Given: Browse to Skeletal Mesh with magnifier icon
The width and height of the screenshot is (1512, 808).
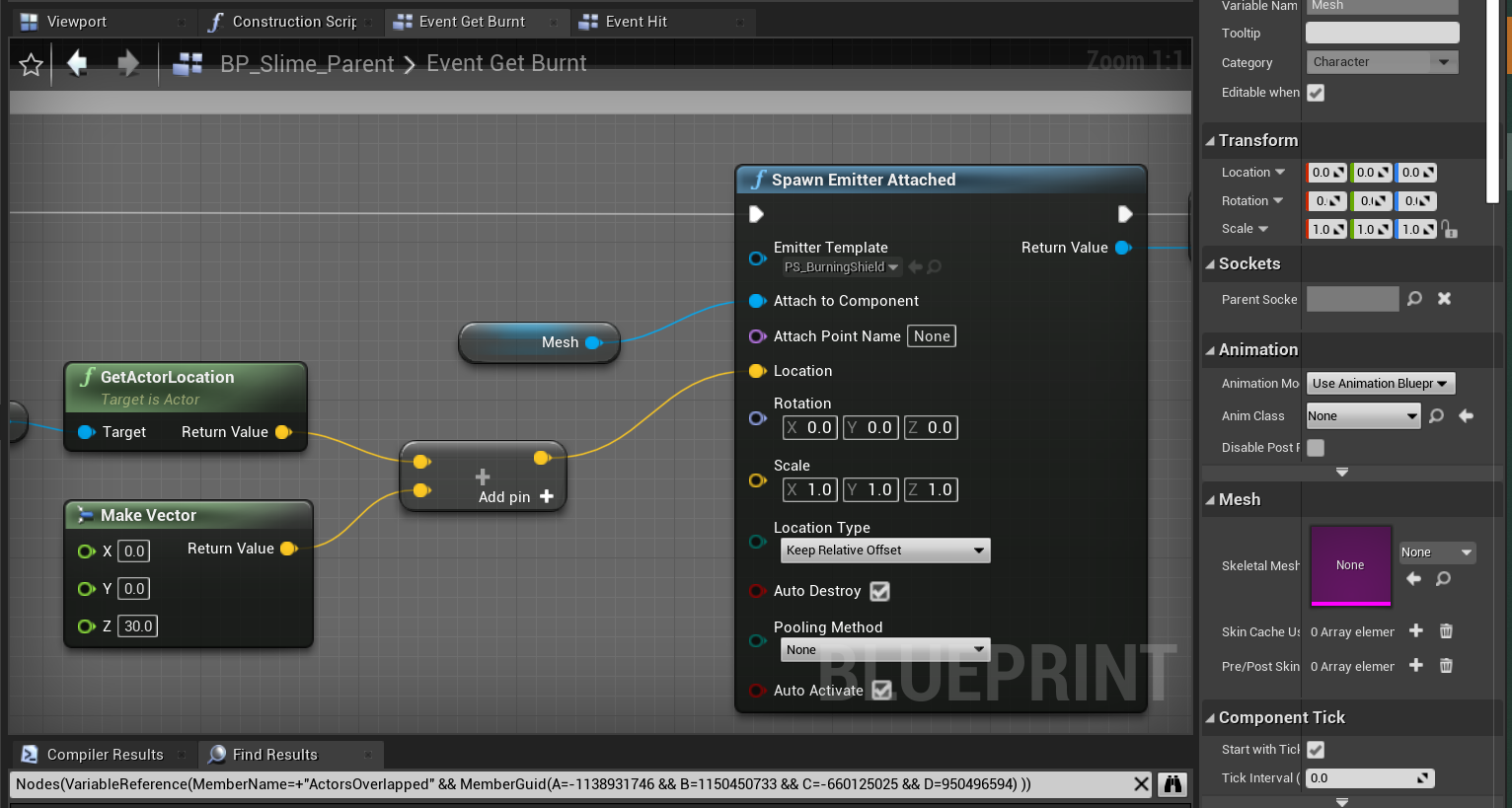Looking at the screenshot, I should click(1443, 579).
